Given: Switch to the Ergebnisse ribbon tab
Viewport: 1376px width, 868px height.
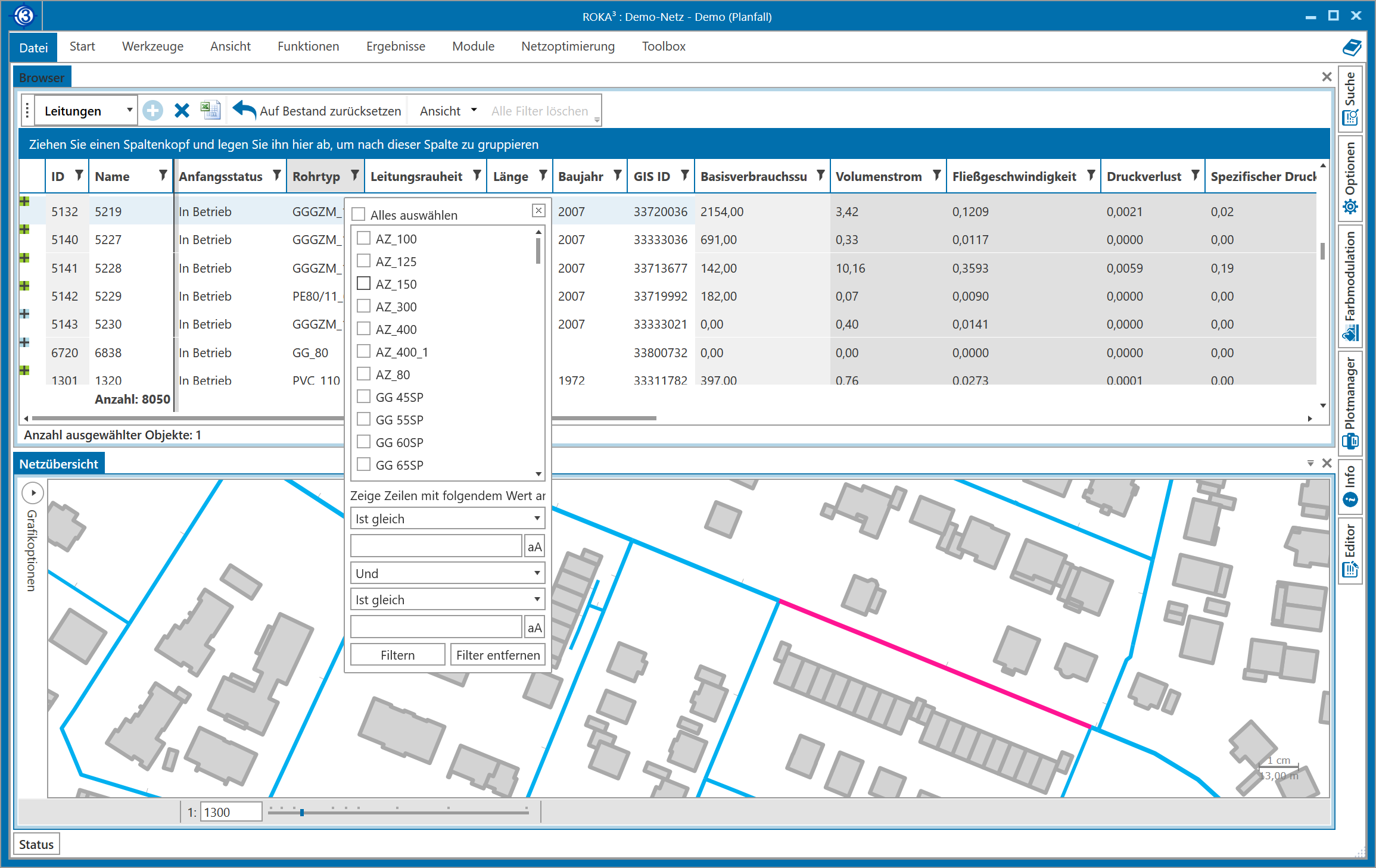Looking at the screenshot, I should [396, 46].
